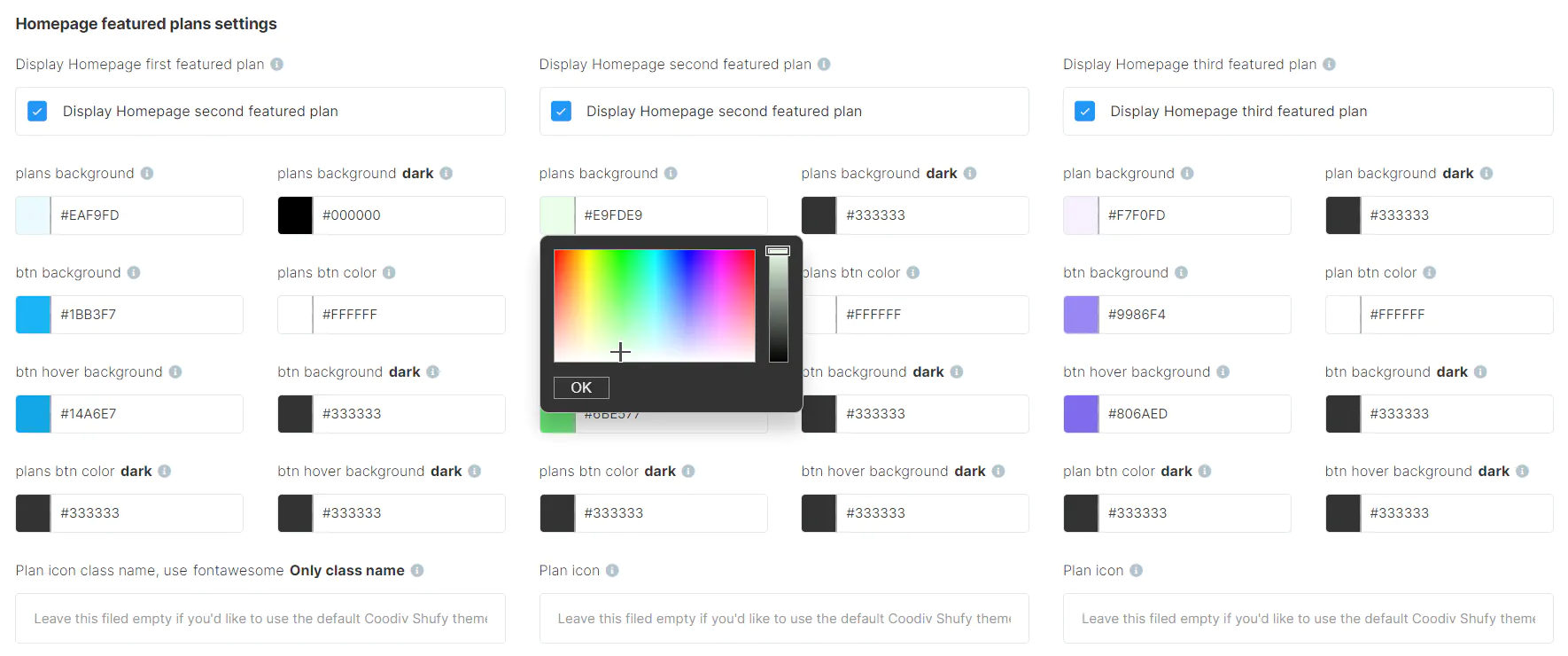
Task: Click info icon beside third column 'btn hover background'
Action: (1223, 372)
